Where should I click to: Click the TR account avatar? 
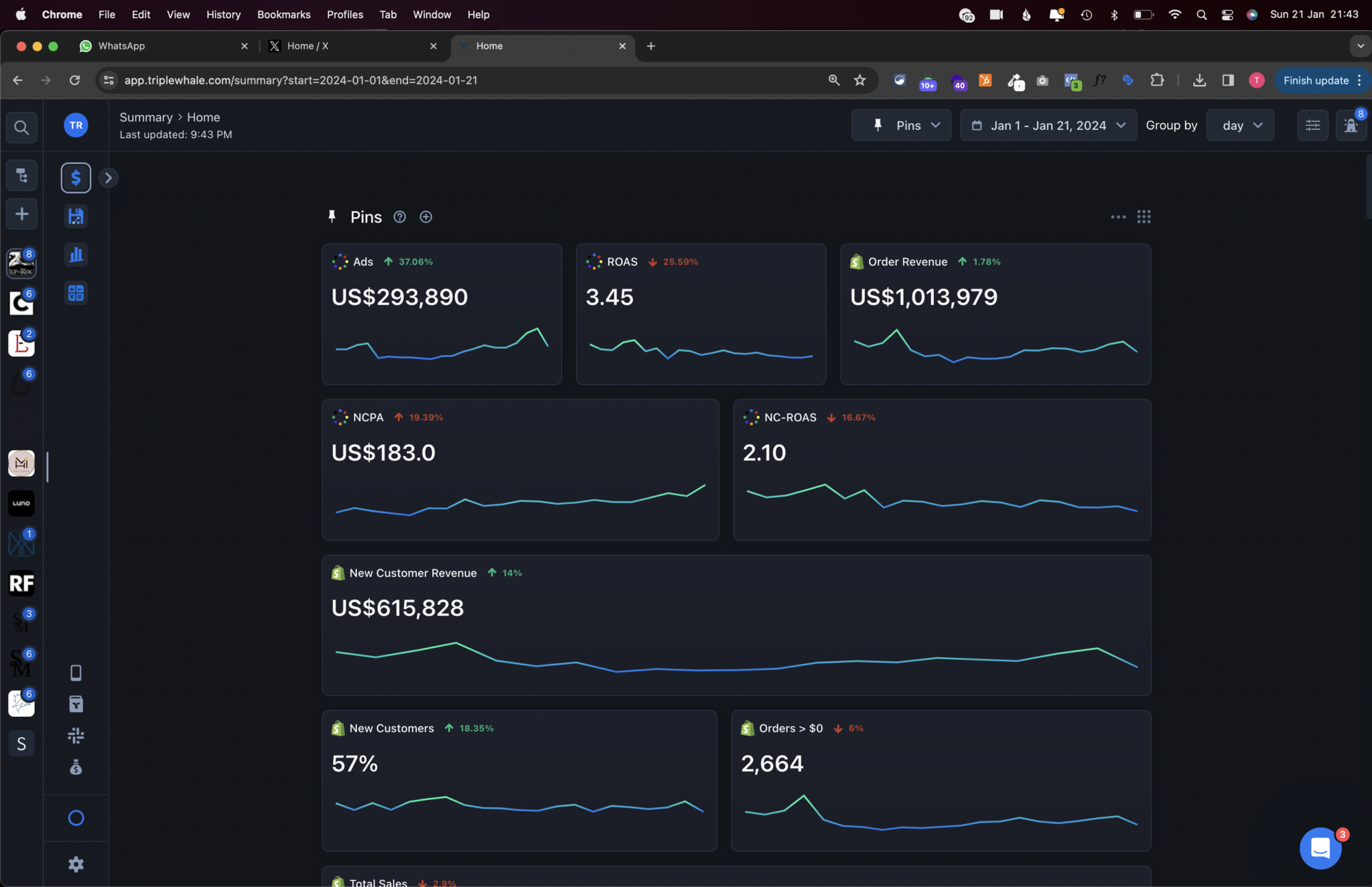pyautogui.click(x=76, y=125)
